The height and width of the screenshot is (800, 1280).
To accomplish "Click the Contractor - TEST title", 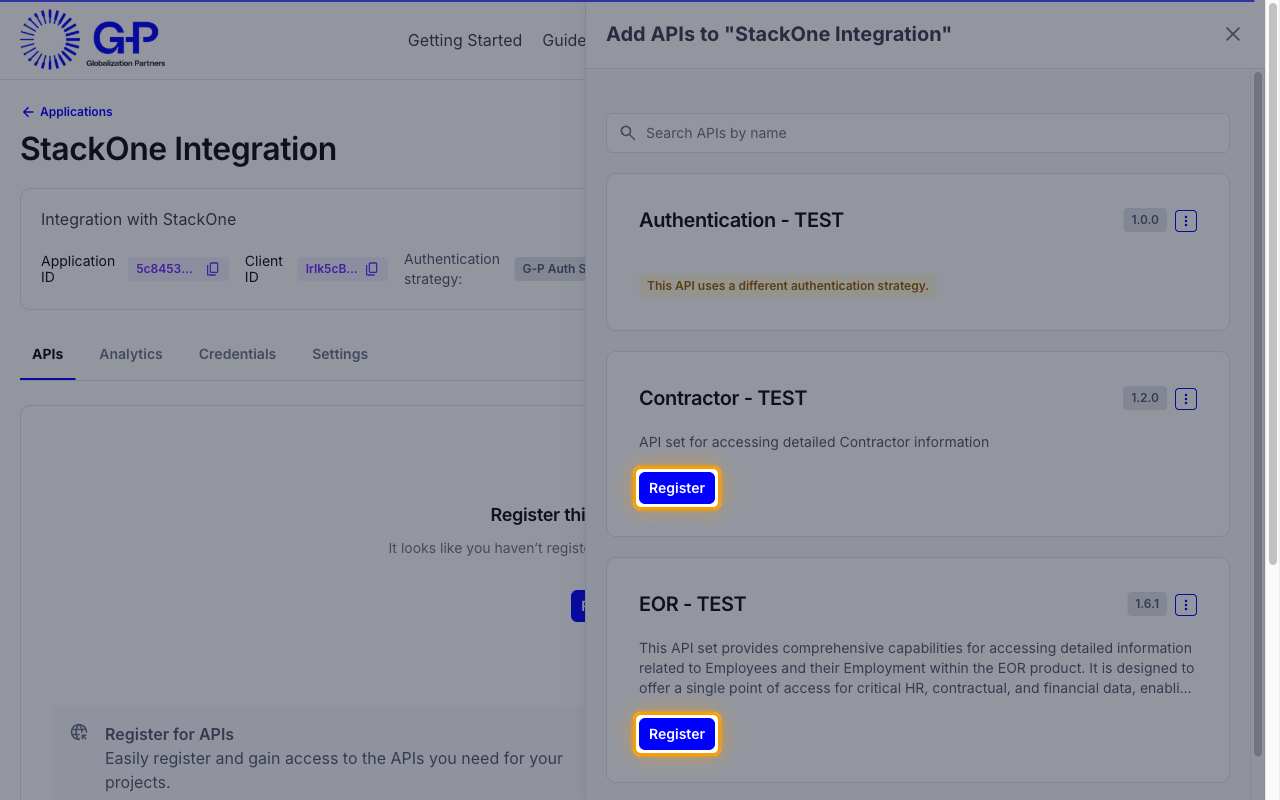I will pos(723,398).
